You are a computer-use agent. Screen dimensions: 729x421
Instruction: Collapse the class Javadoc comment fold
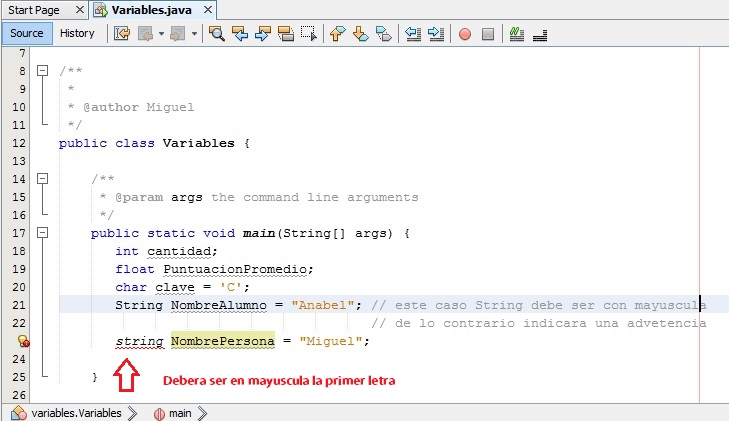point(42,71)
